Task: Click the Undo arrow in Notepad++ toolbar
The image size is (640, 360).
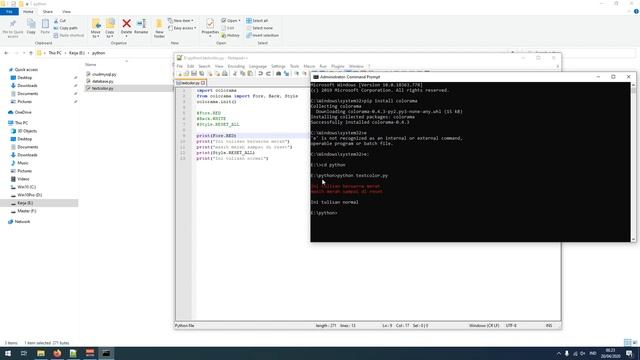Action: (x=260, y=73)
